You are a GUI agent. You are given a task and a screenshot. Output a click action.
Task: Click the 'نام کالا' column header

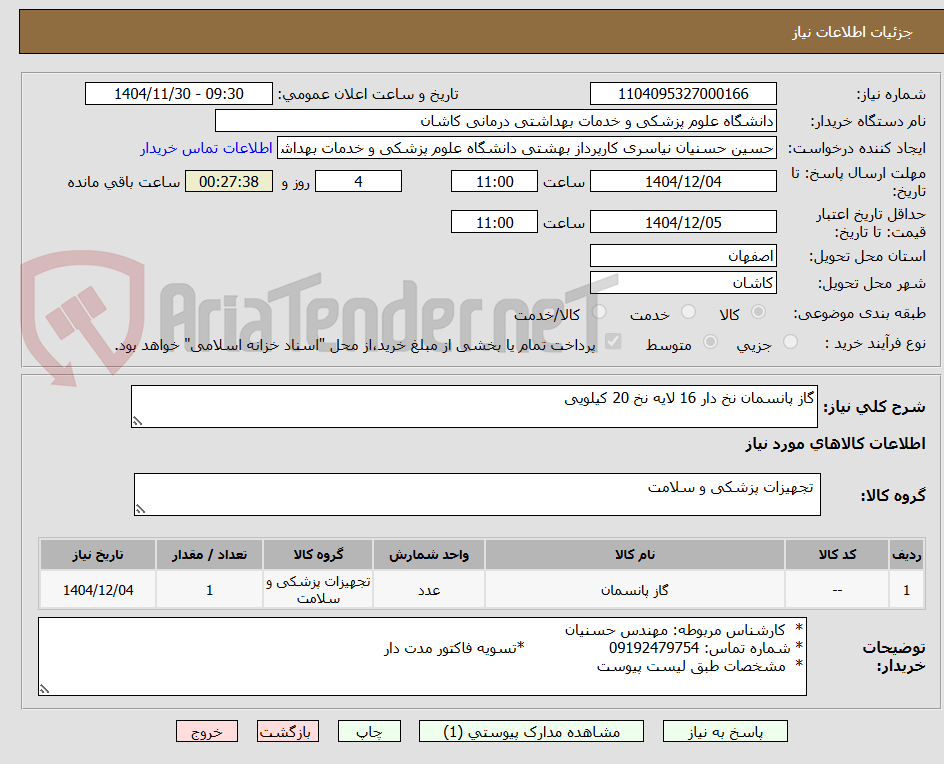(635, 554)
